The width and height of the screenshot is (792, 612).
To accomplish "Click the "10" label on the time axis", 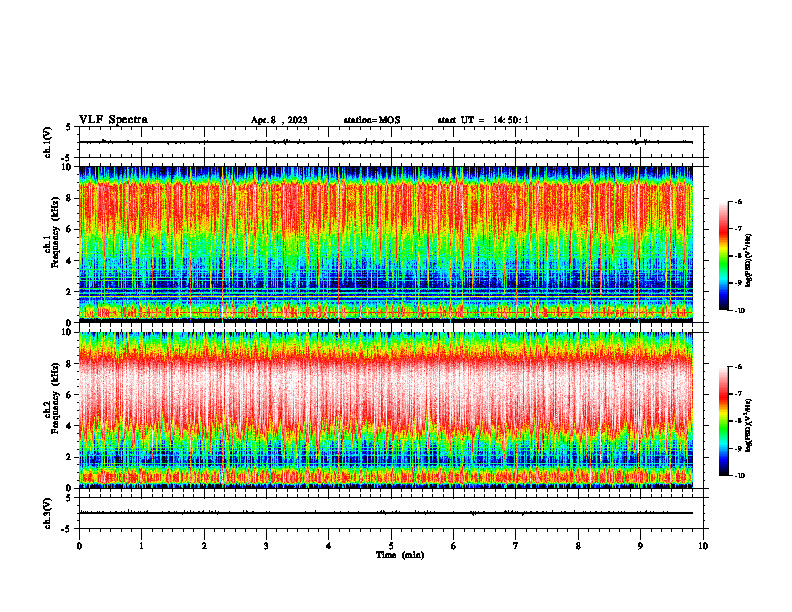I will (703, 546).
